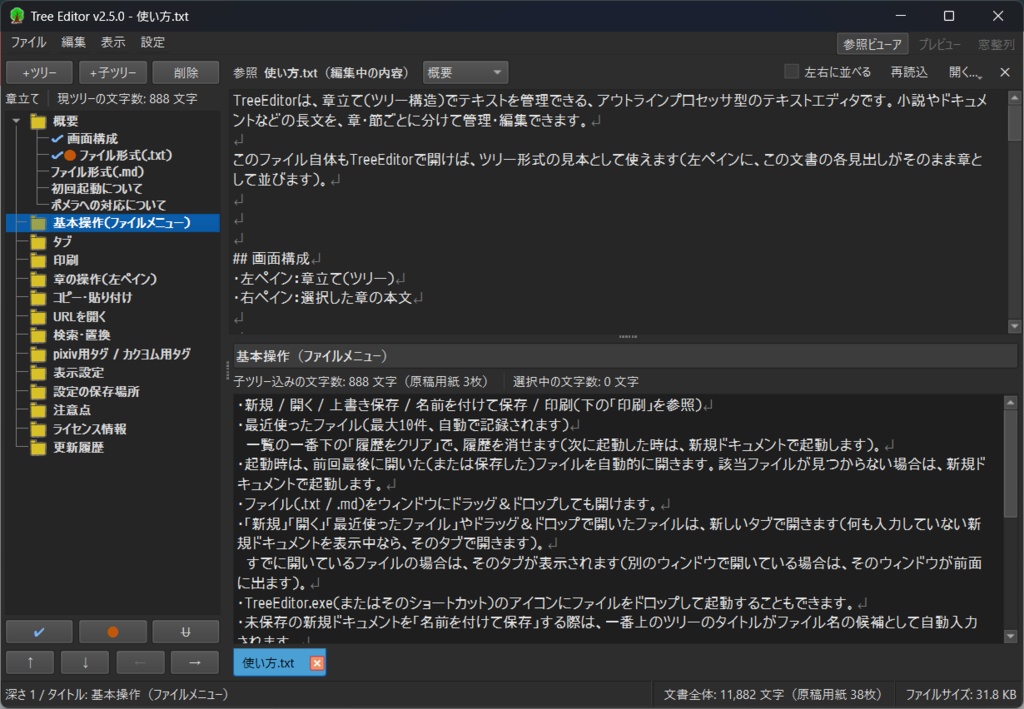Viewport: 1024px width, 709px height.
Task: Click the タブ folder icon
Action: tap(38, 242)
